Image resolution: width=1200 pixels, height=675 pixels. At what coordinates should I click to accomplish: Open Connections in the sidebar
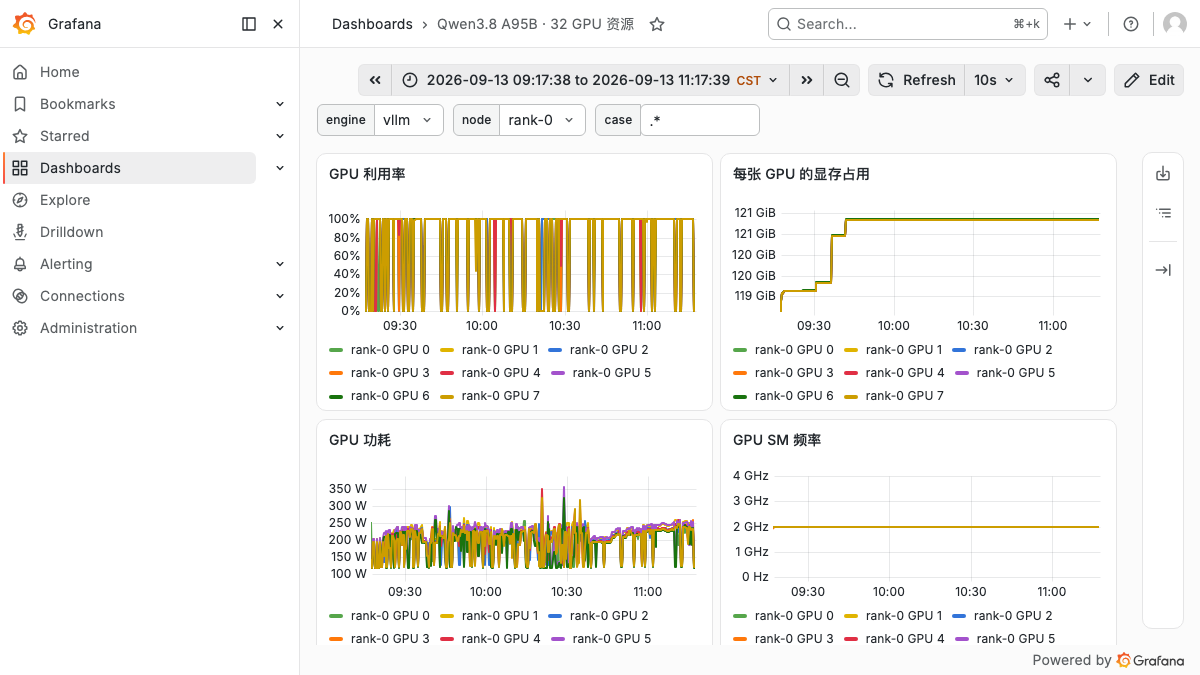82,296
